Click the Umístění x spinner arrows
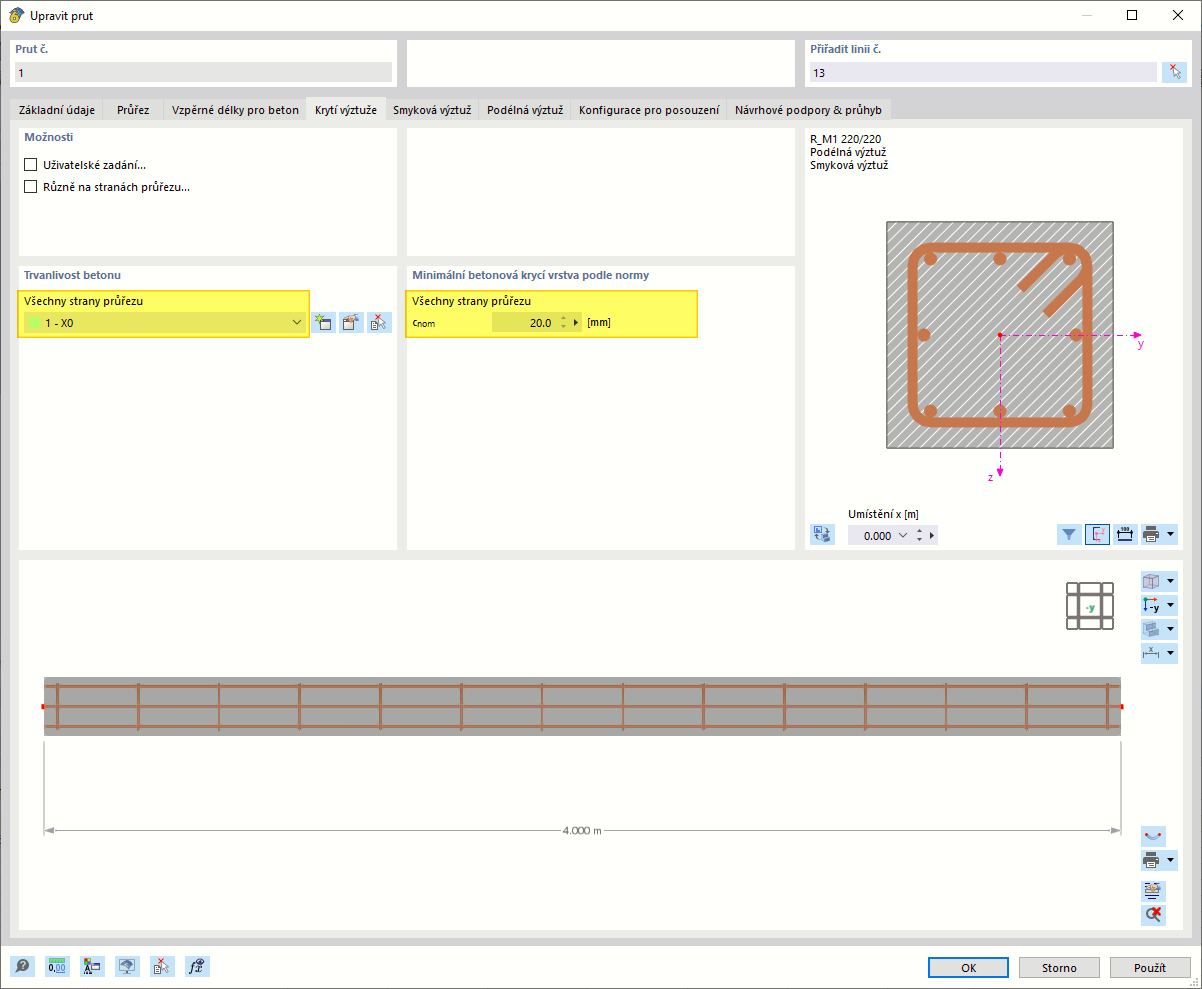Image resolution: width=1202 pixels, height=989 pixels. tap(920, 536)
